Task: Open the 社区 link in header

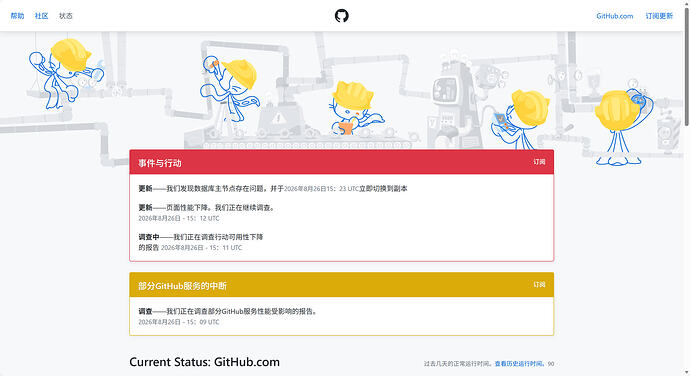Action: click(x=41, y=16)
